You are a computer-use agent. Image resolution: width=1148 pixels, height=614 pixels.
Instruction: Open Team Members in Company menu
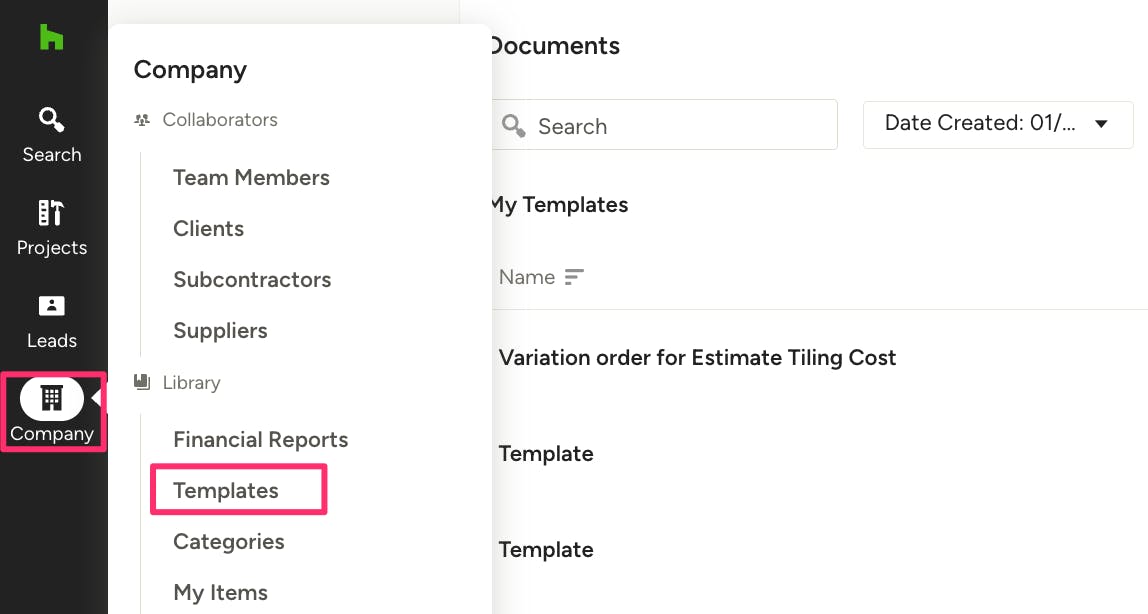(x=251, y=177)
